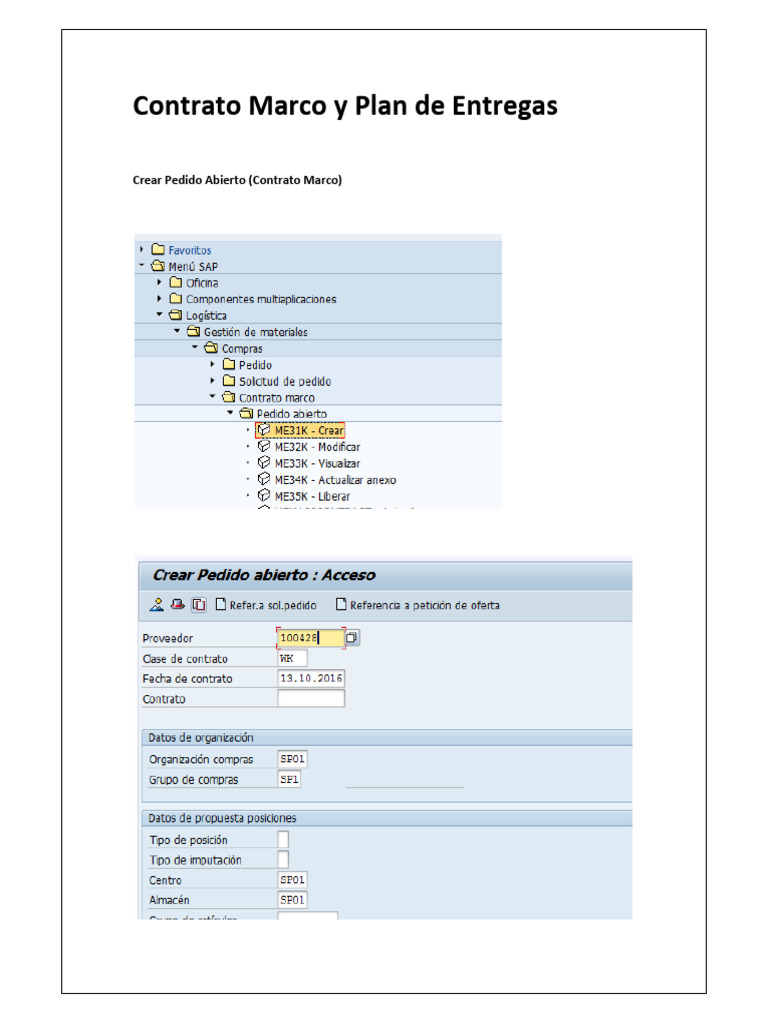Click Grupo de compras field
This screenshot has width=768, height=1024.
[289, 779]
